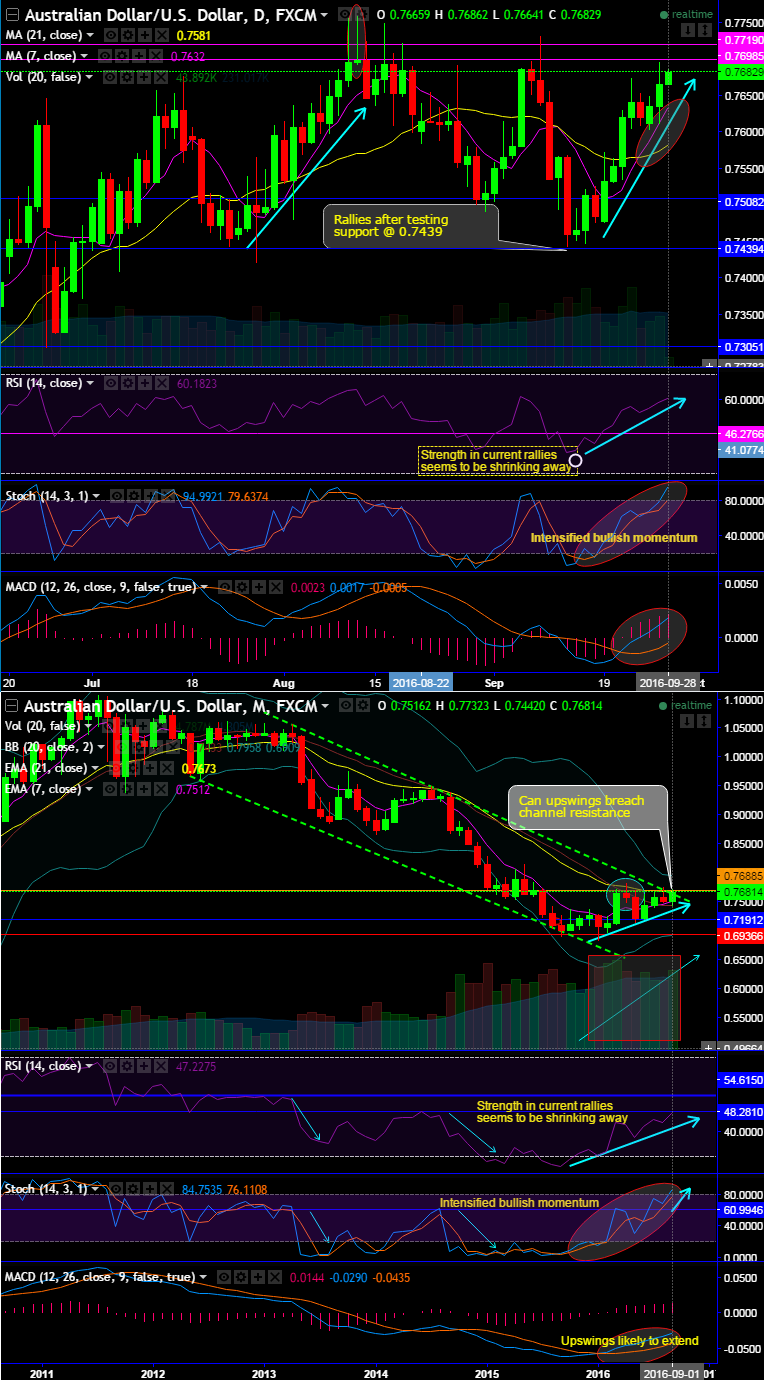Toggle visibility eye of daily Stoch indicator
764x1380 pixels.
[116, 495]
